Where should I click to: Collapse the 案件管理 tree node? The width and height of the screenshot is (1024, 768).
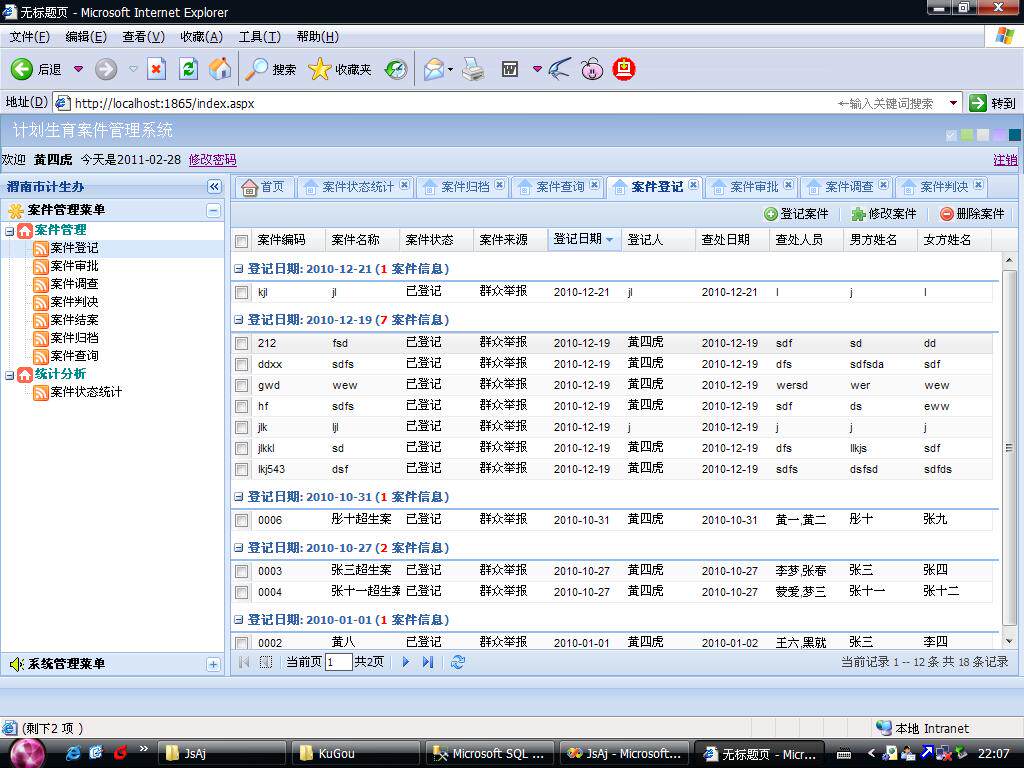[x=10, y=231]
